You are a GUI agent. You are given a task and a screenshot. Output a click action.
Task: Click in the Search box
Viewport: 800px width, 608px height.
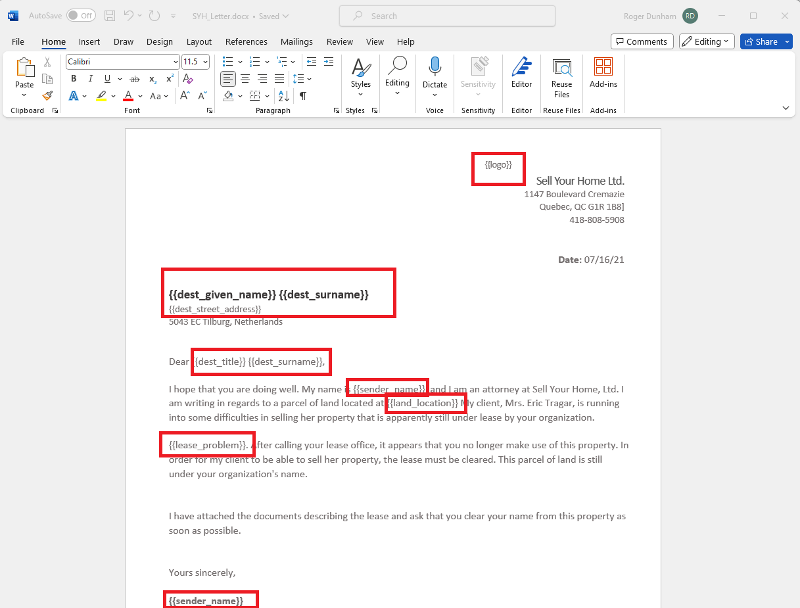(x=447, y=16)
